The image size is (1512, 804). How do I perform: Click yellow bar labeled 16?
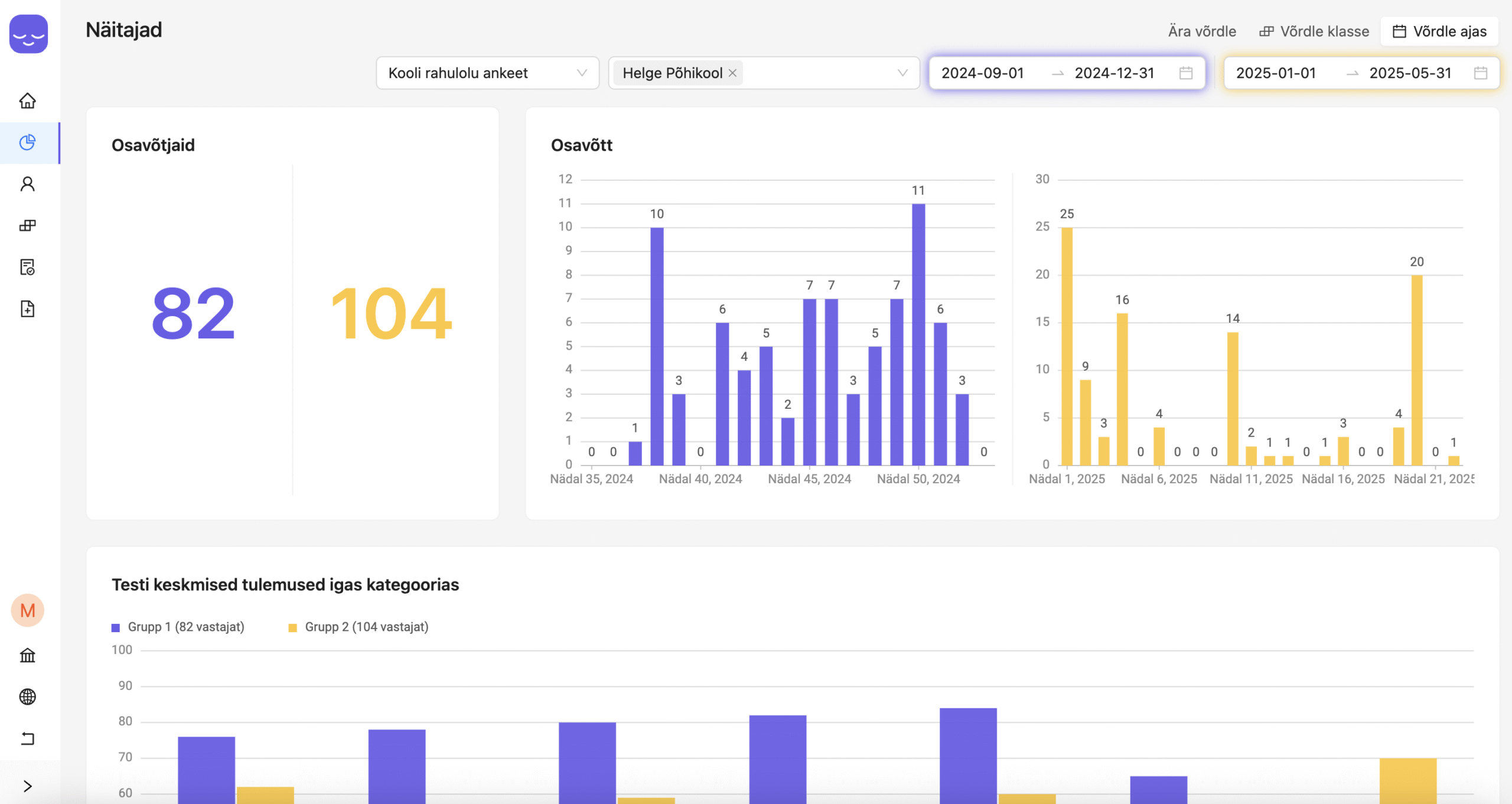pyautogui.click(x=1122, y=389)
